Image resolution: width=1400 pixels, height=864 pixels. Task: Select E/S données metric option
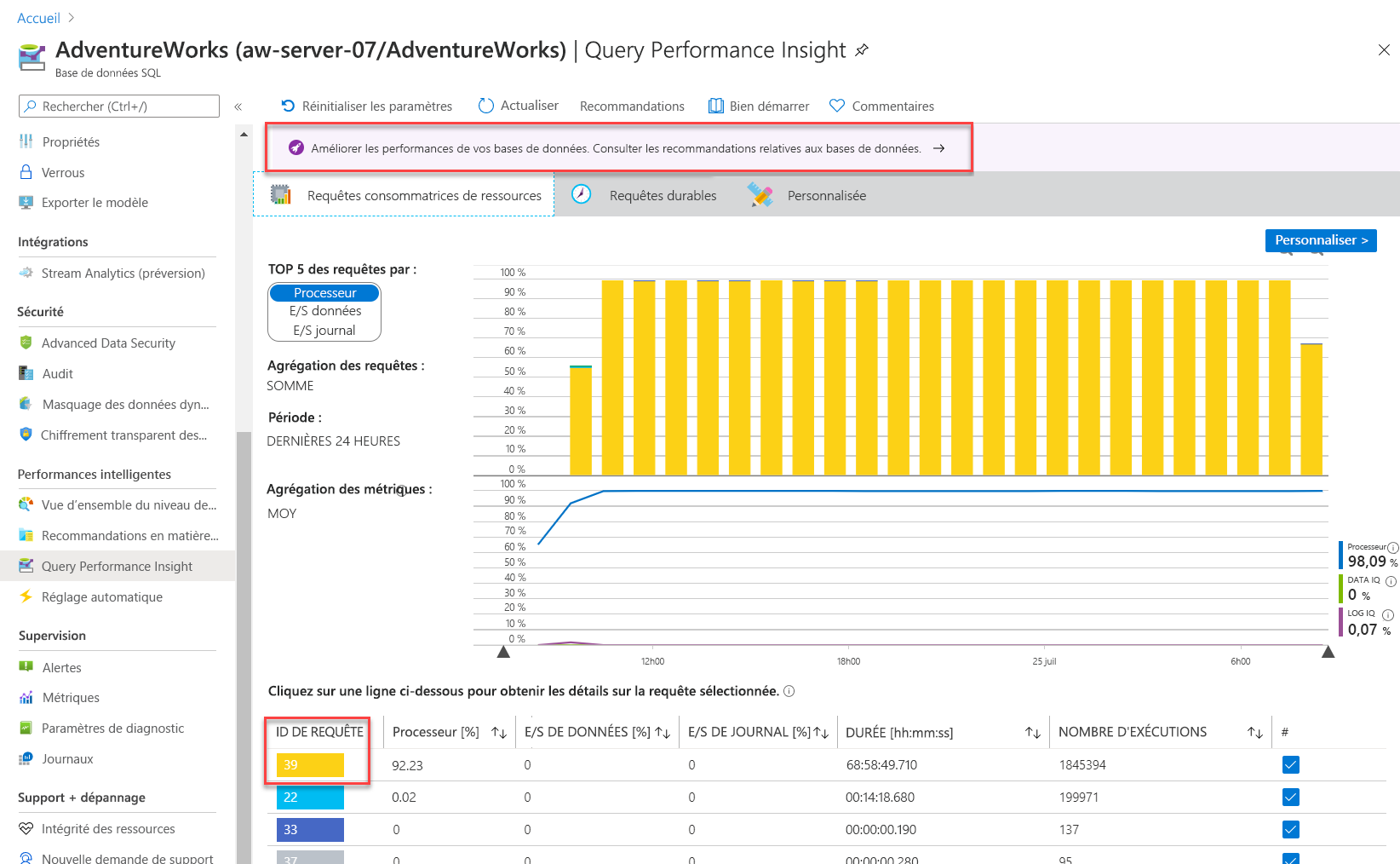tap(324, 311)
